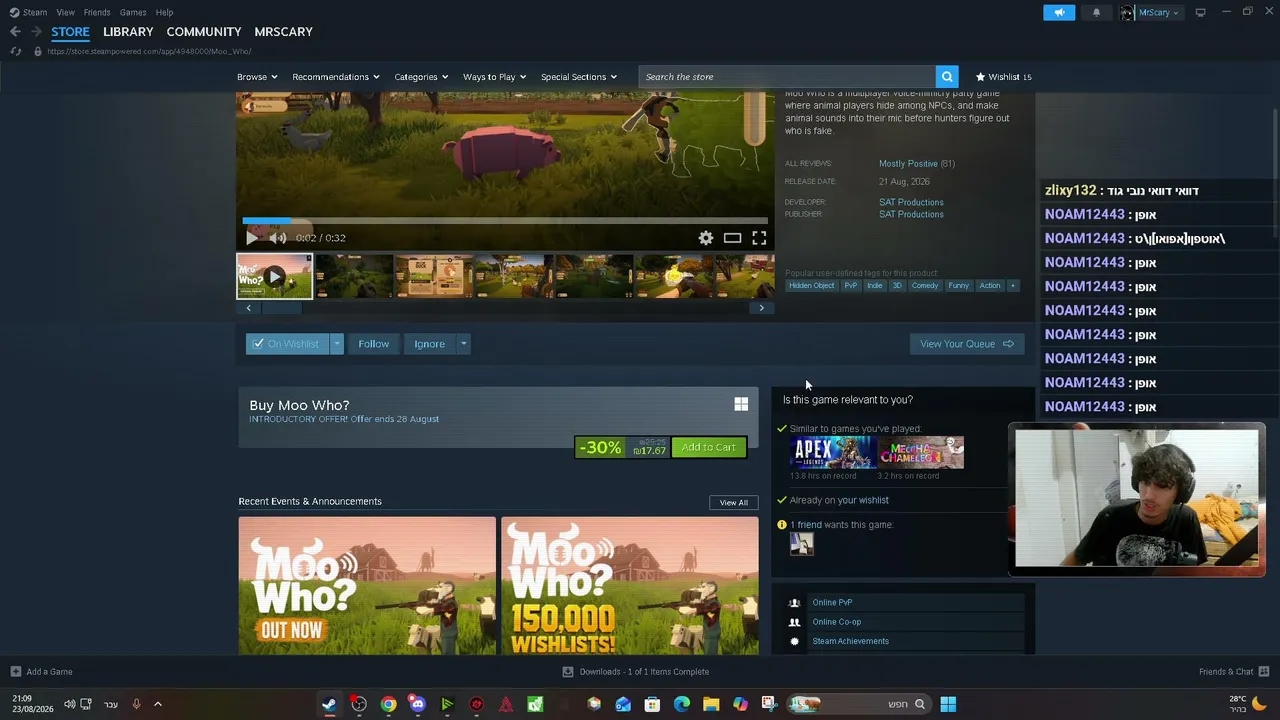The image size is (1280, 720).
Task: Open the Online PvP feature icon
Action: coord(794,603)
